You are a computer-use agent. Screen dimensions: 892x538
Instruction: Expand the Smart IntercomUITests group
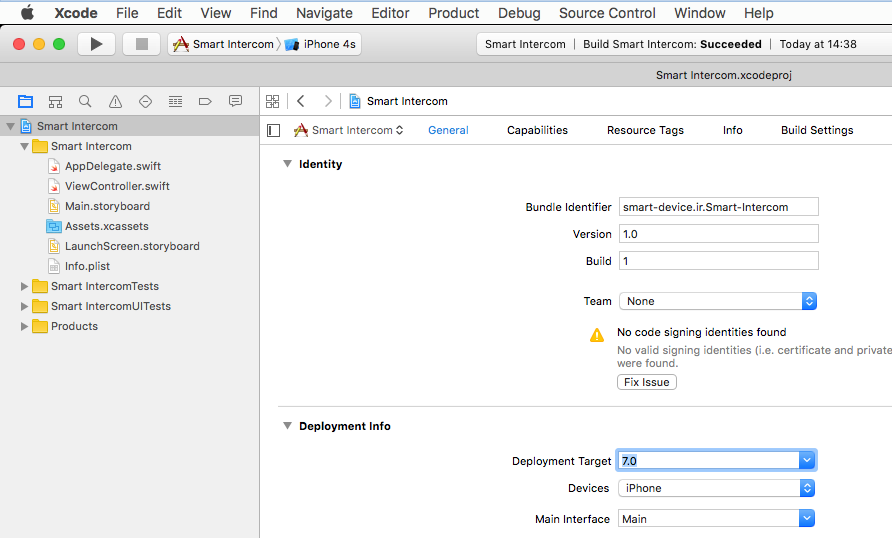click(24, 306)
